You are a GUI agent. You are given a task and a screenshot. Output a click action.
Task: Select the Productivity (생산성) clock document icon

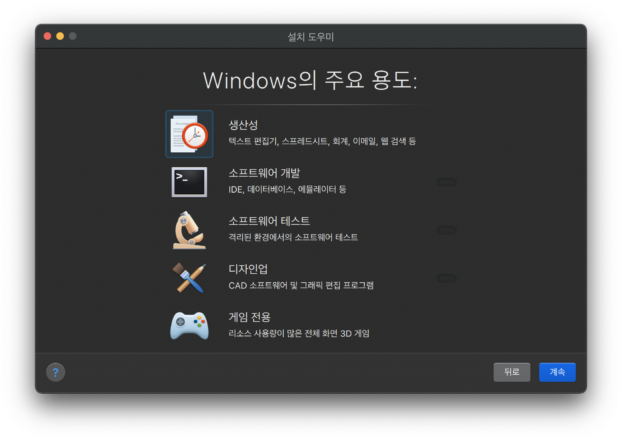coord(189,134)
